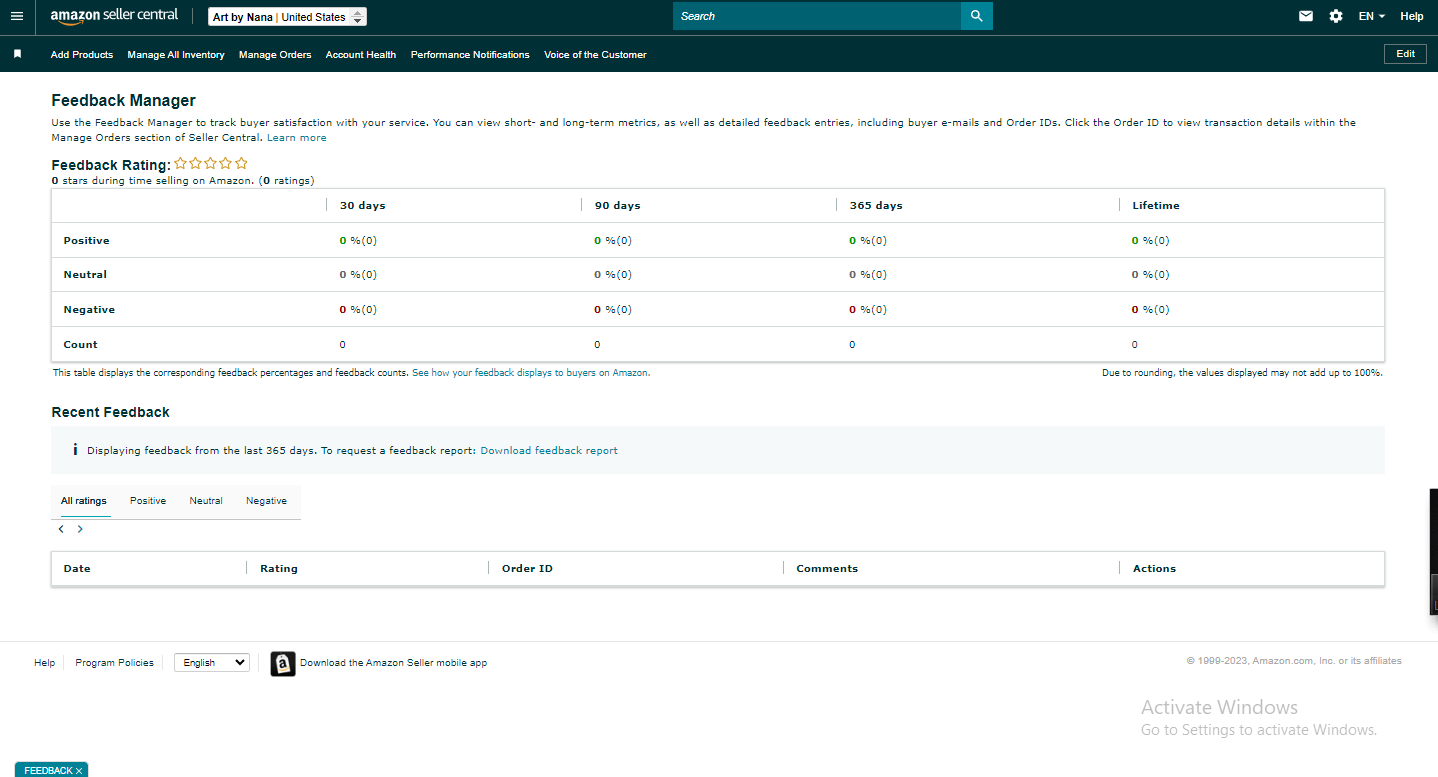Open the Art by Nana store selector
This screenshot has width=1438, height=777.
click(x=288, y=17)
